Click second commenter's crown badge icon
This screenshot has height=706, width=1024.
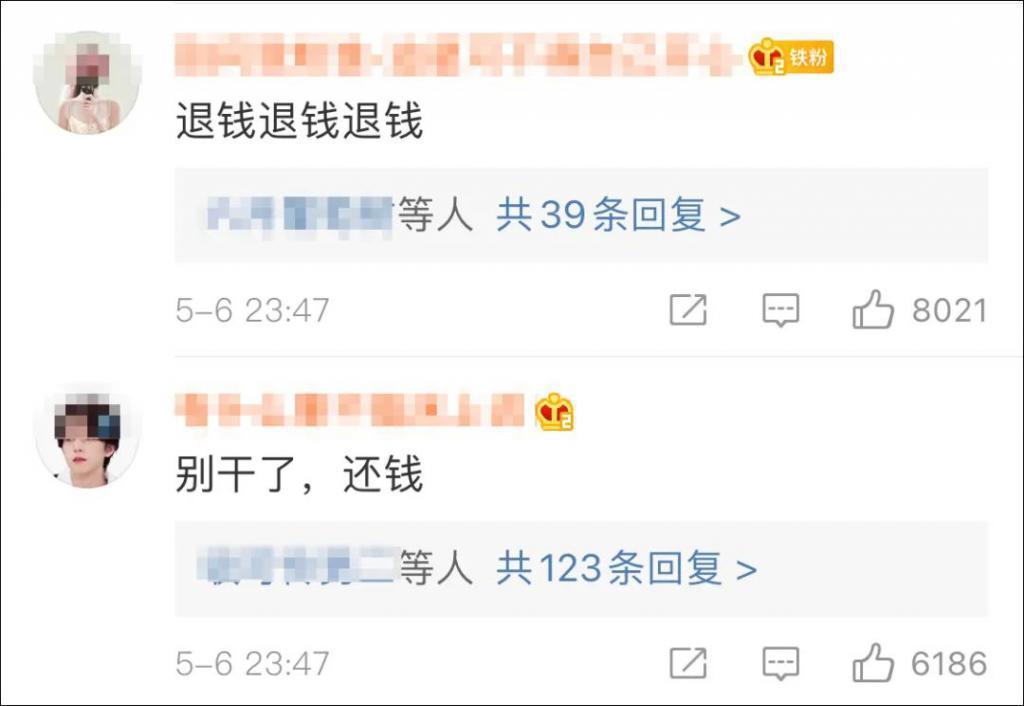(x=554, y=412)
